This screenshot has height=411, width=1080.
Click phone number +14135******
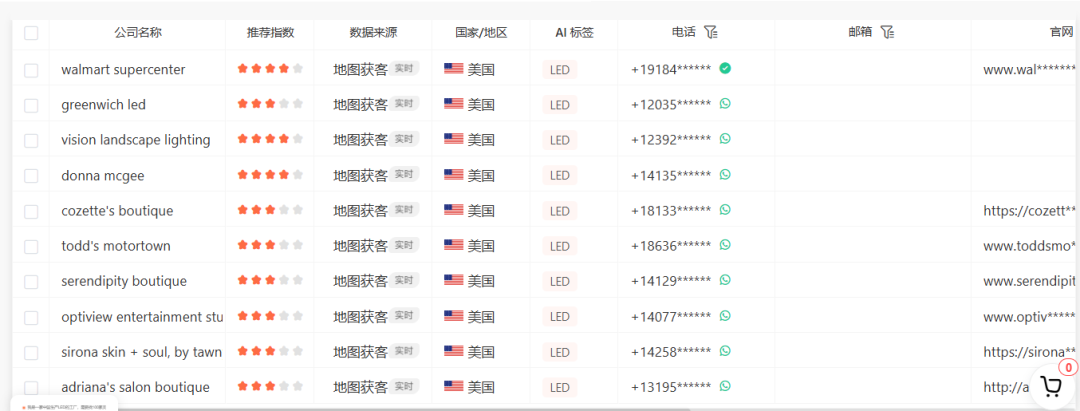pos(671,176)
